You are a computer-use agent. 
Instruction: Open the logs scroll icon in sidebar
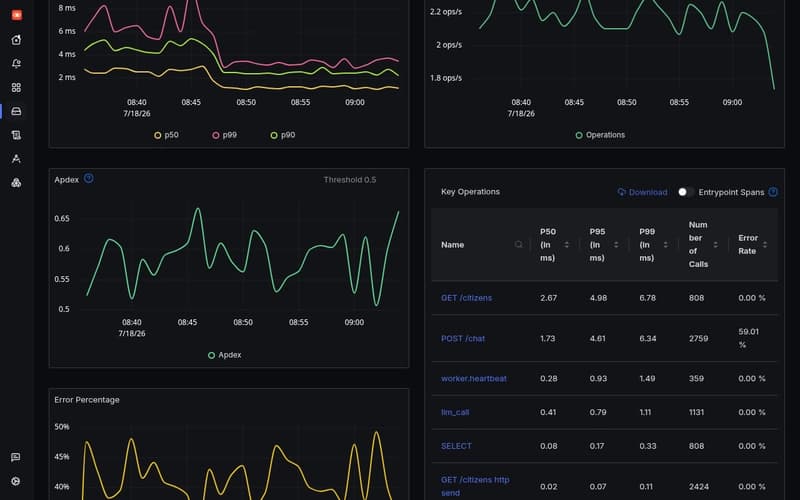(x=16, y=135)
